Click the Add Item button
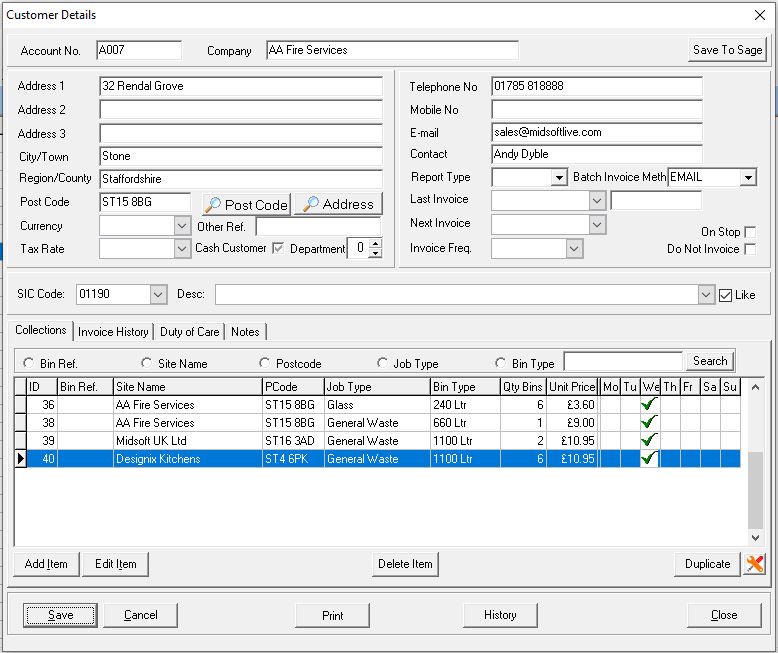Image resolution: width=778 pixels, height=653 pixels. [46, 564]
